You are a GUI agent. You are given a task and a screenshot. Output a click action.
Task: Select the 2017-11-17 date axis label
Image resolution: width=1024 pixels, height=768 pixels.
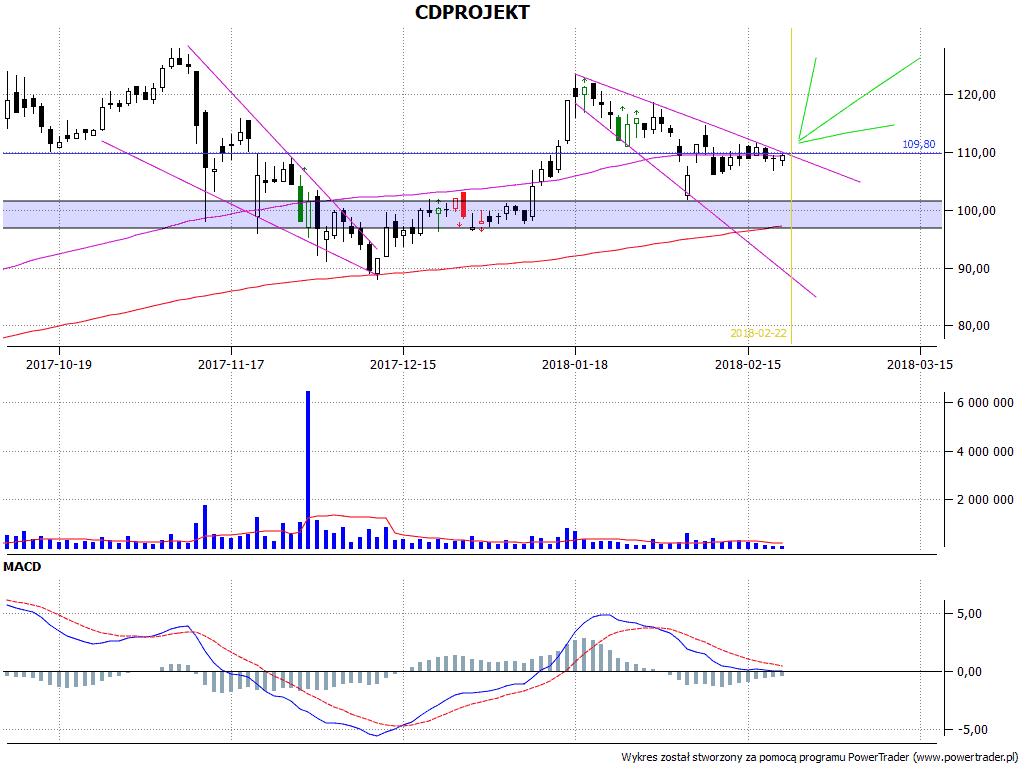[x=231, y=364]
